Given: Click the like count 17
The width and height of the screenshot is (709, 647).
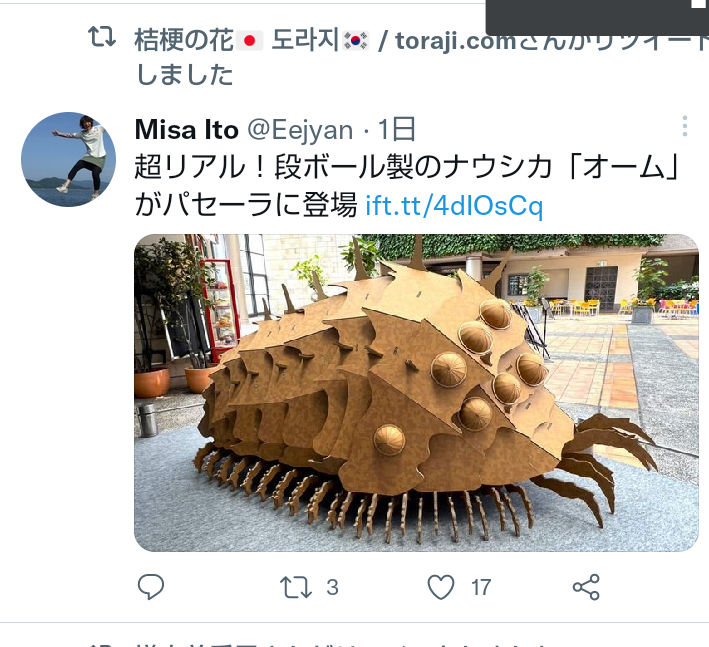Looking at the screenshot, I should pos(481,587).
